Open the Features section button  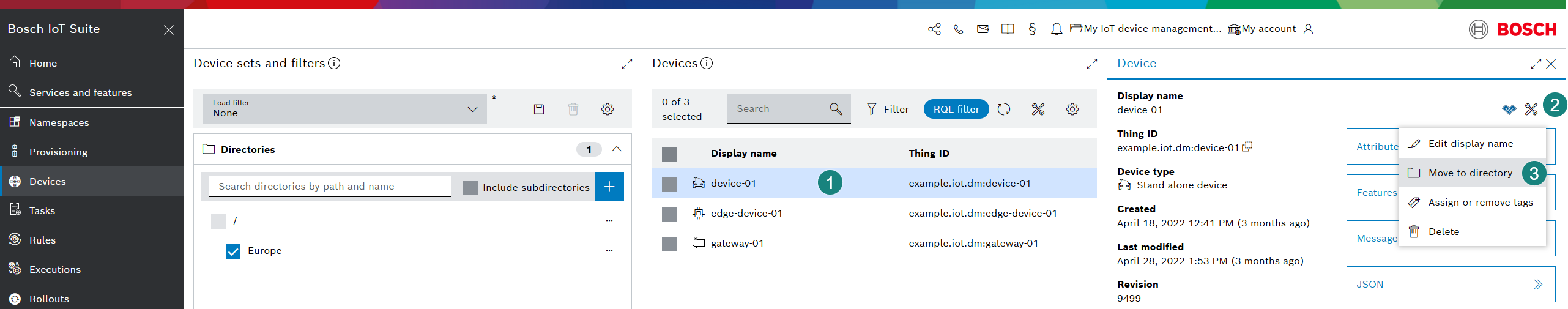pos(1373,192)
